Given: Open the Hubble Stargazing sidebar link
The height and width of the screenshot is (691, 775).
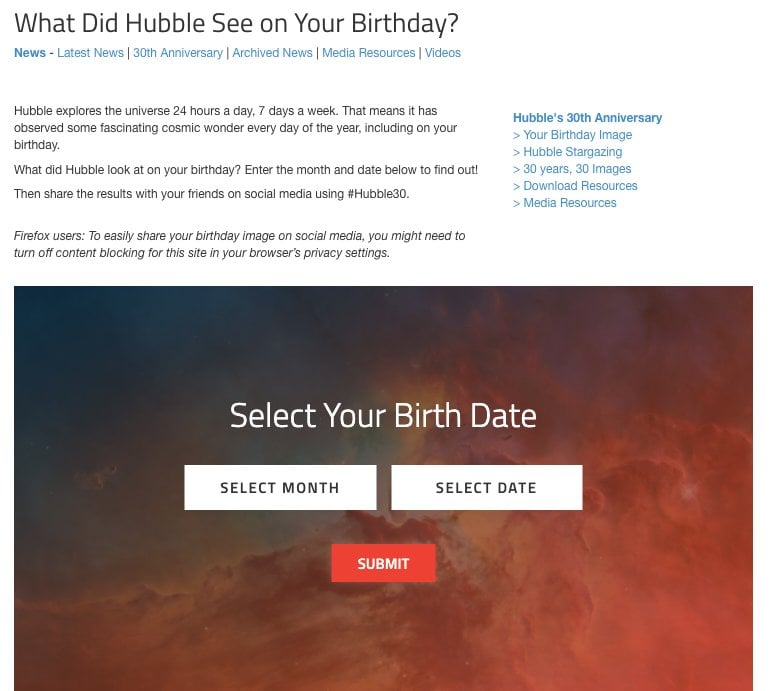Looking at the screenshot, I should click(x=572, y=152).
